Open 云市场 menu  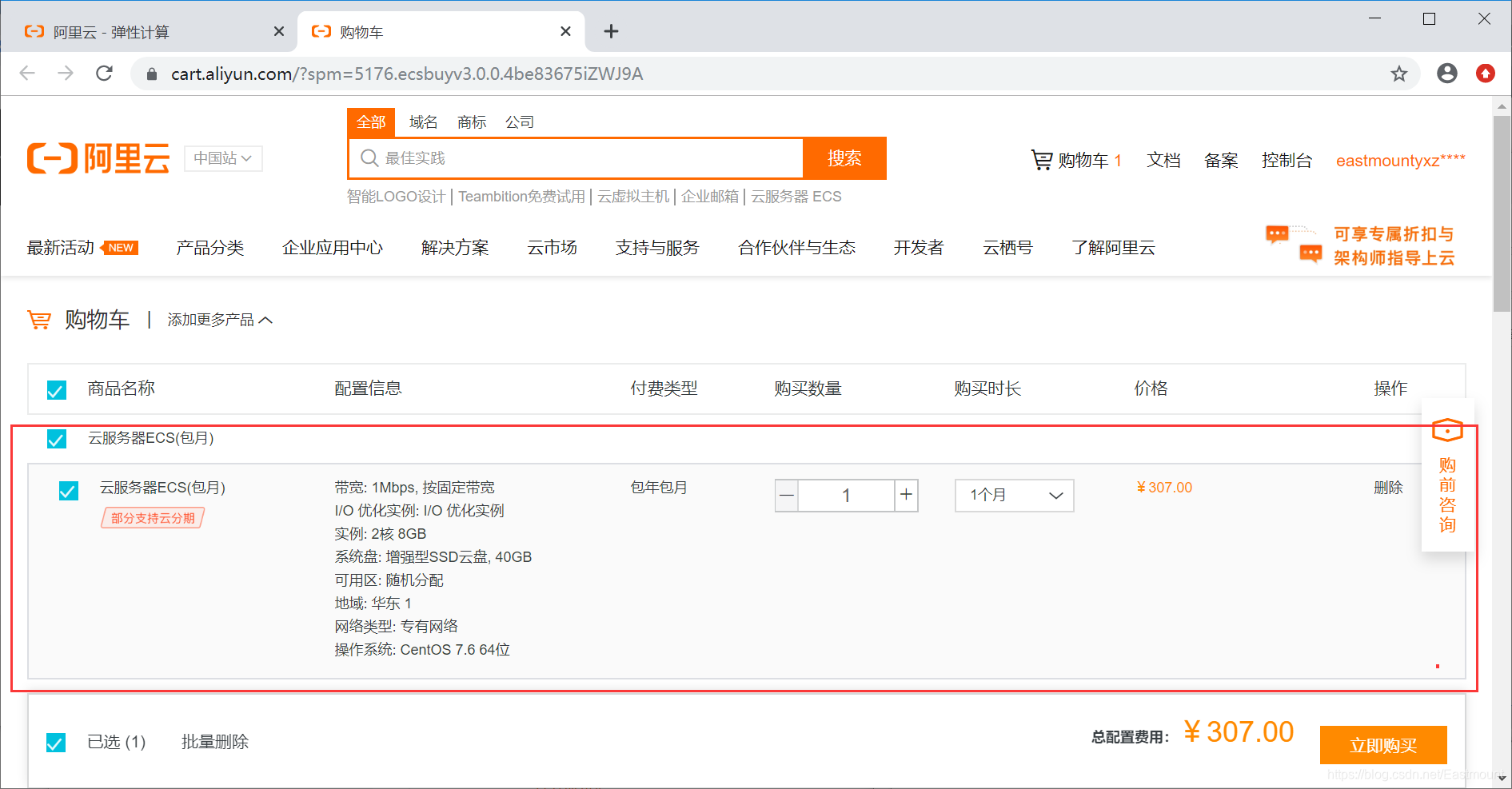(x=552, y=248)
